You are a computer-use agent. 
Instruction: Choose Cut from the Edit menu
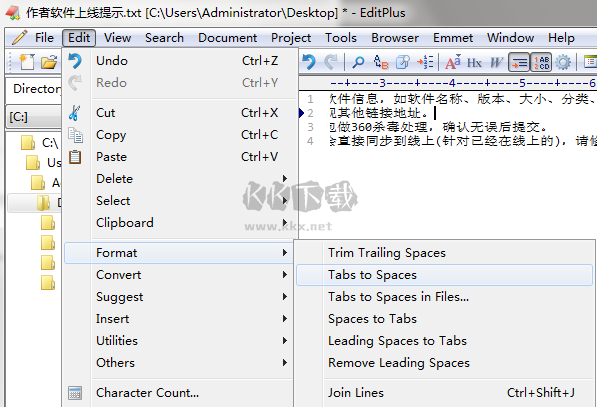[179, 113]
